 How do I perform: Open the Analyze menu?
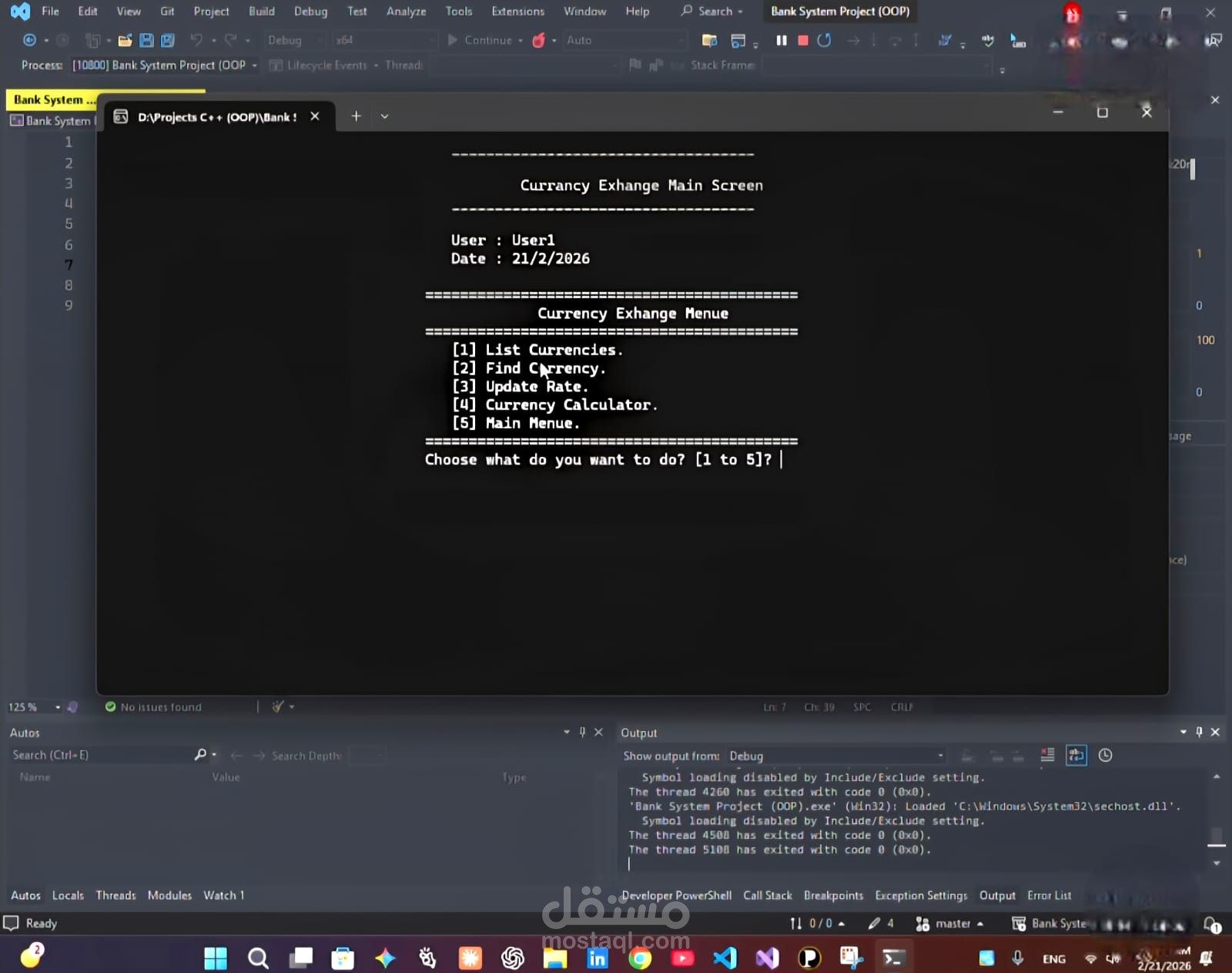point(406,11)
